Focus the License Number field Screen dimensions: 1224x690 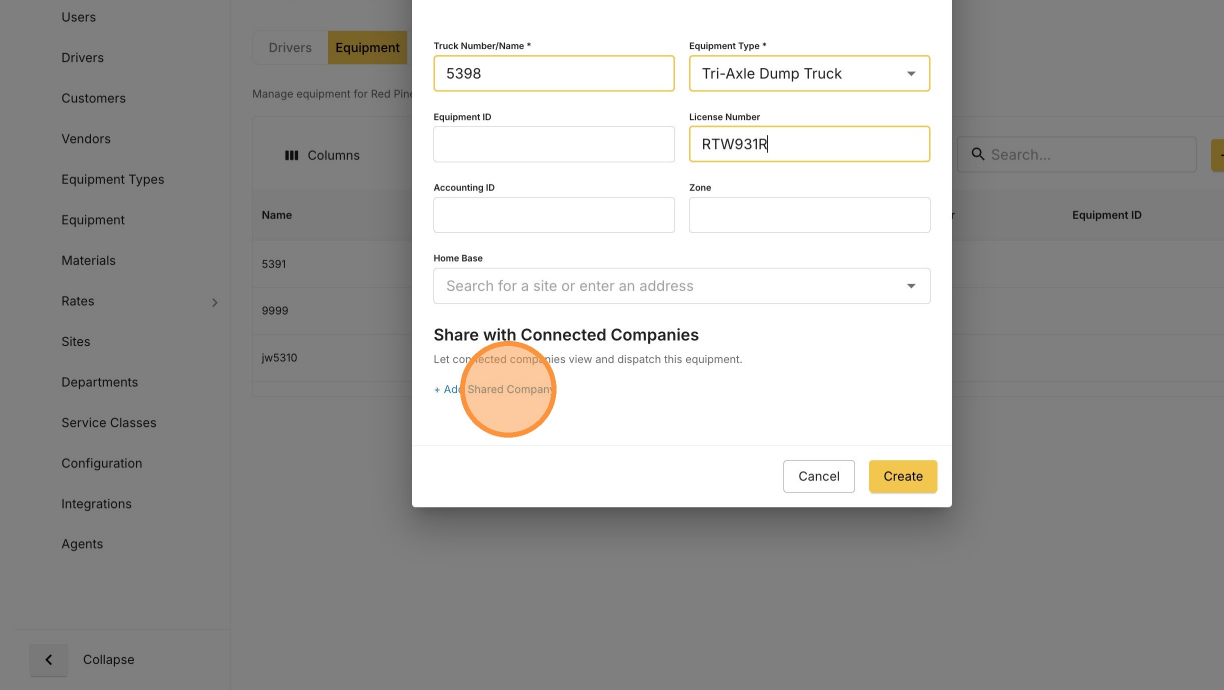point(809,144)
